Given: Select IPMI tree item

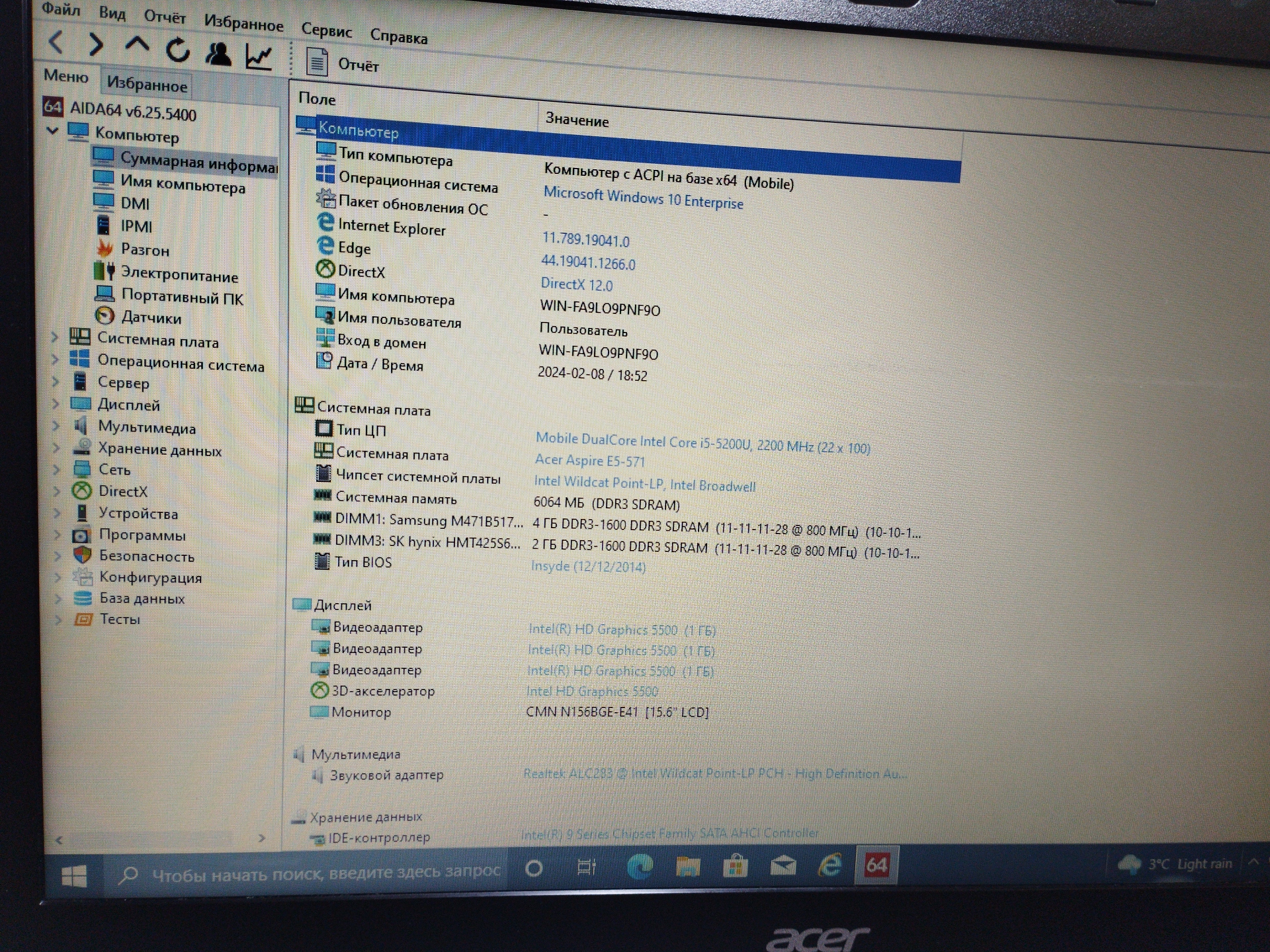Looking at the screenshot, I should (x=124, y=225).
